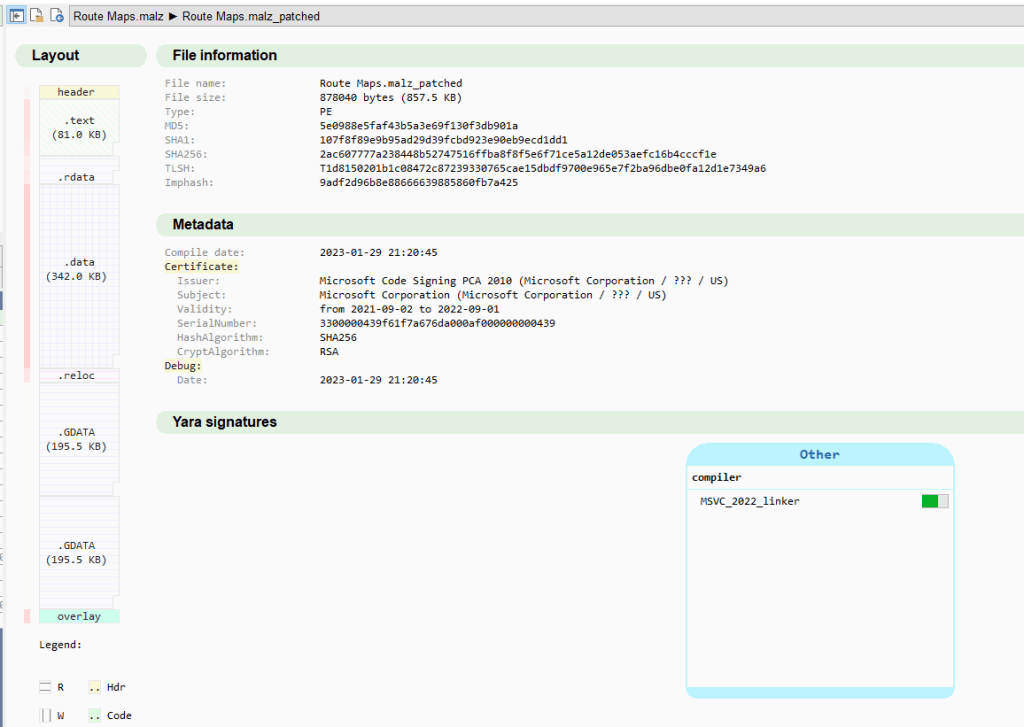Collapse the File information section header

(x=224, y=55)
